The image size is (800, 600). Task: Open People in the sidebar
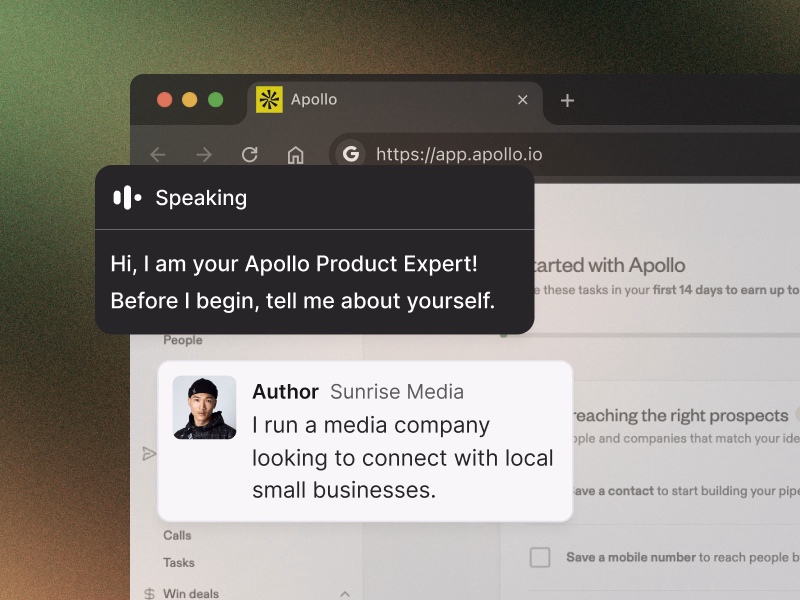[183, 340]
